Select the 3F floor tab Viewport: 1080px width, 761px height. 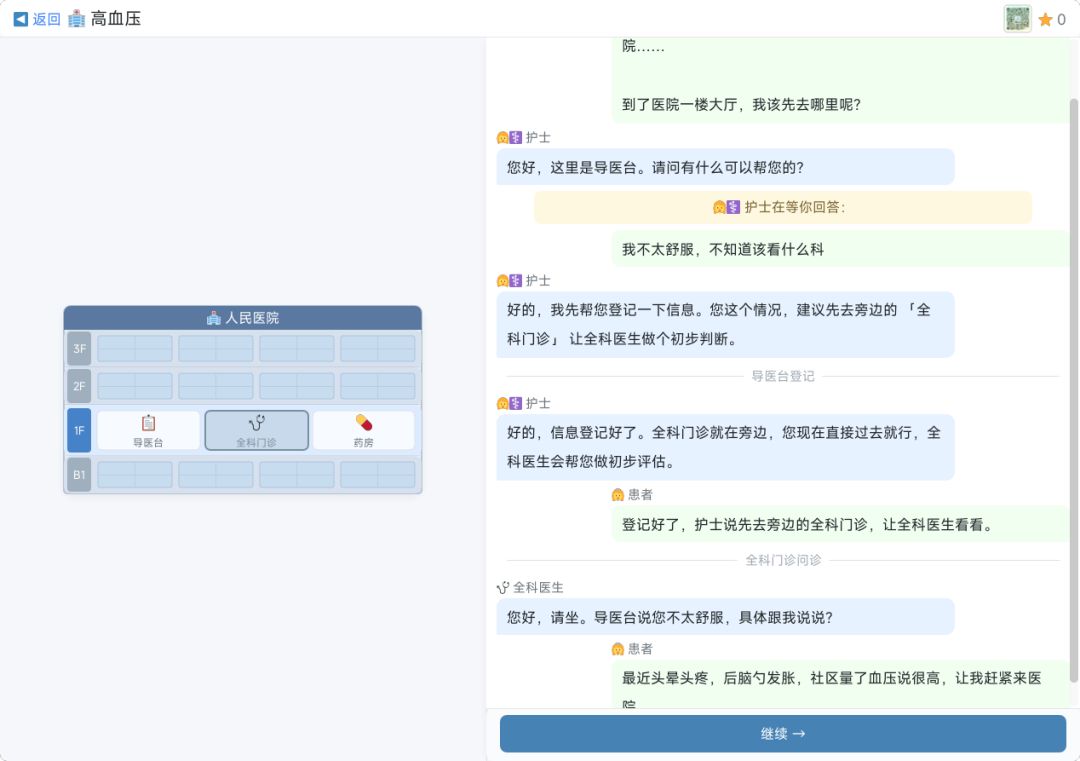coord(79,348)
